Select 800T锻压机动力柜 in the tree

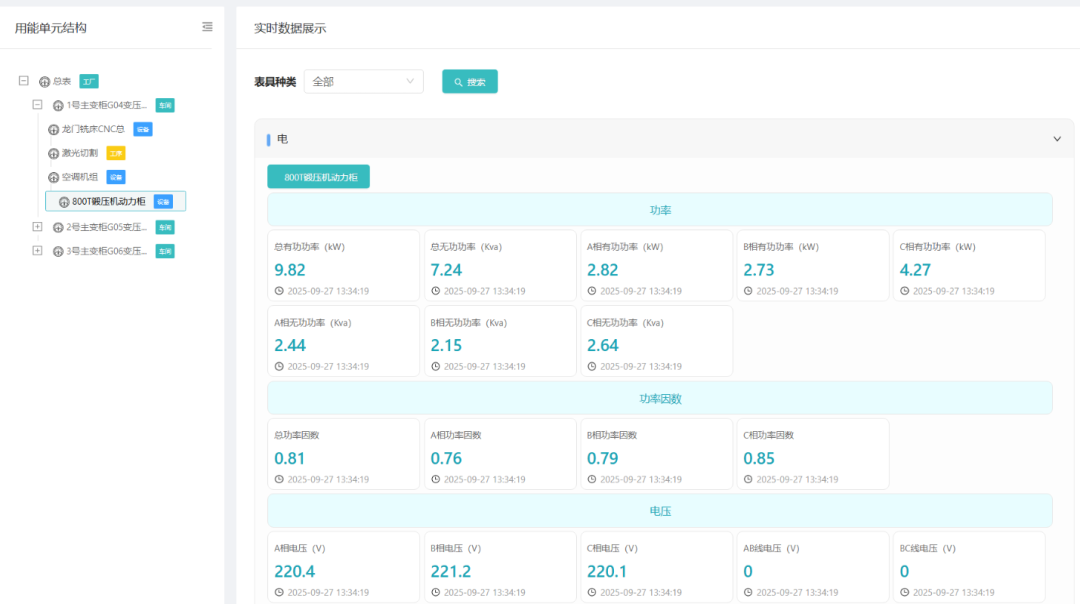108,202
